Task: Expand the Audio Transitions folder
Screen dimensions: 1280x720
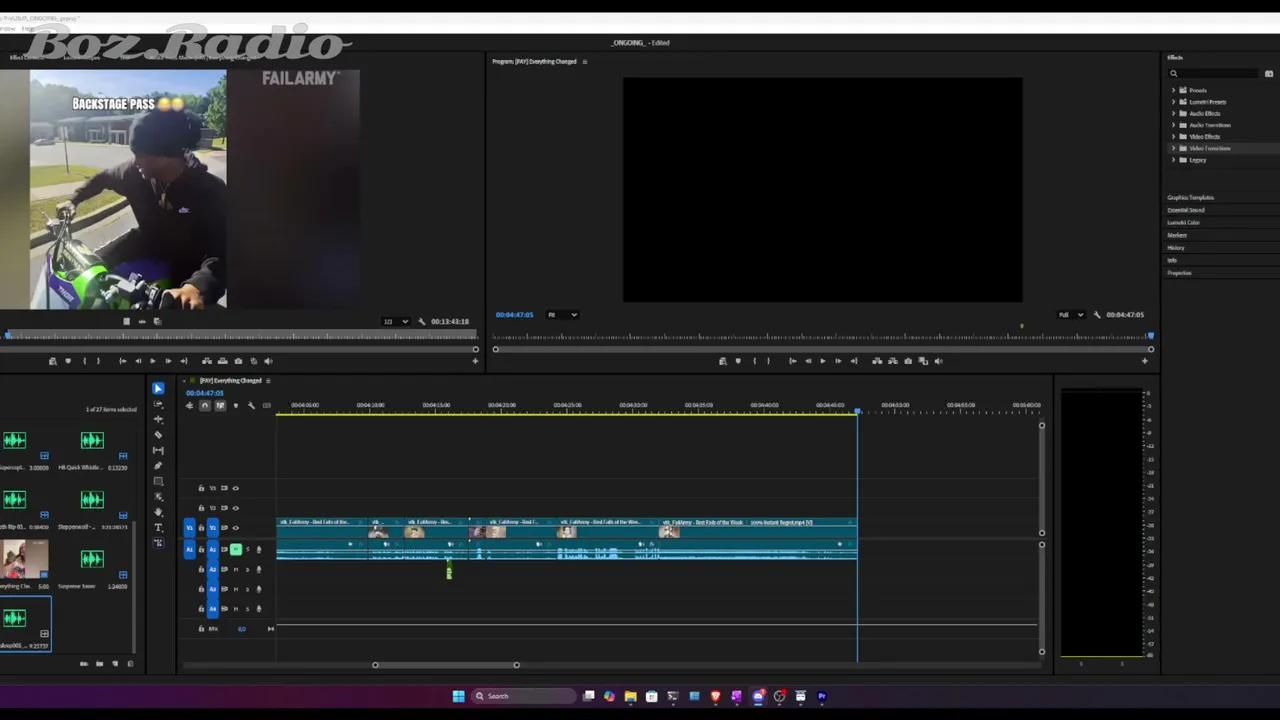Action: pos(1173,125)
